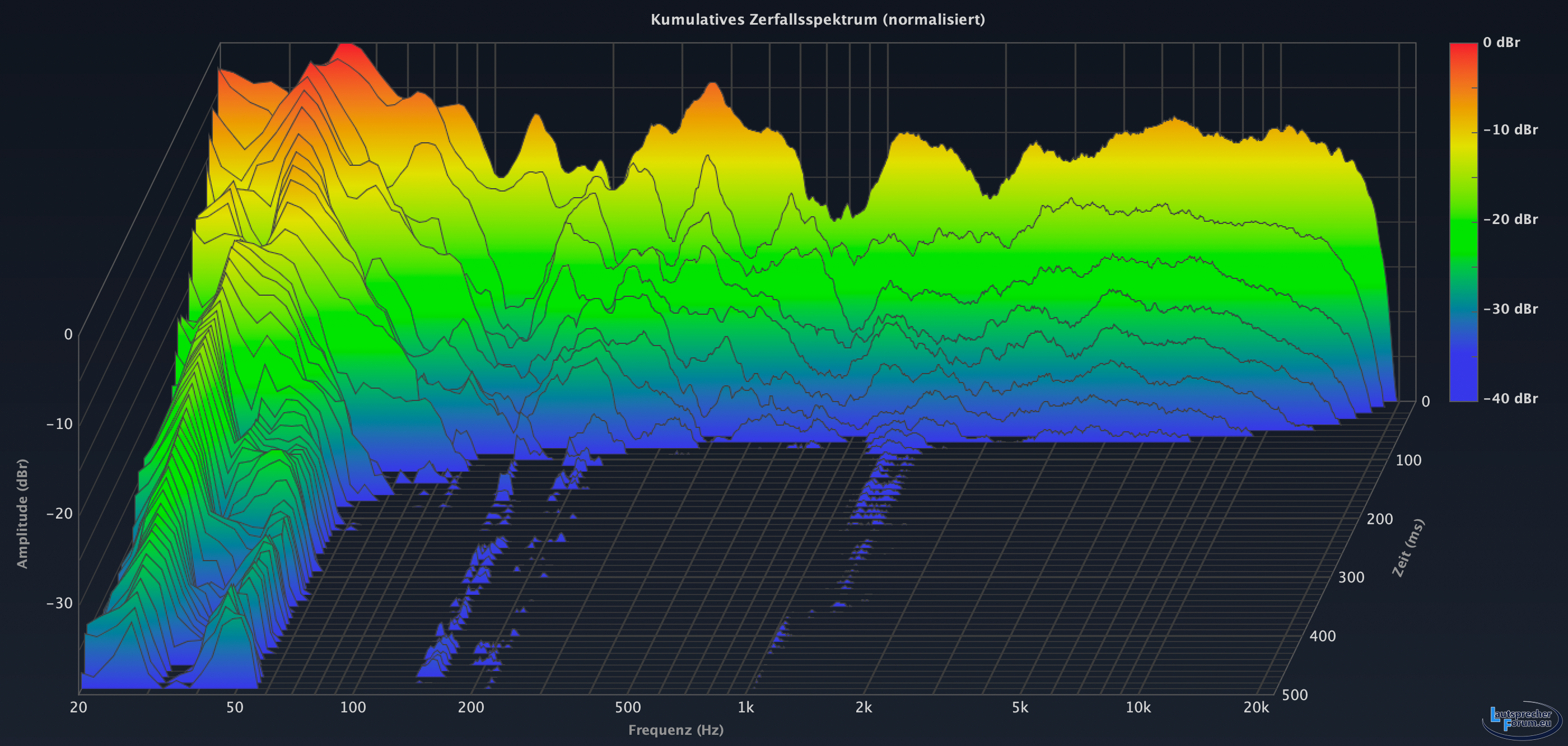The height and width of the screenshot is (746, 1568).
Task: Click the '−30 dBr' color scale label
Action: pyautogui.click(x=1510, y=309)
